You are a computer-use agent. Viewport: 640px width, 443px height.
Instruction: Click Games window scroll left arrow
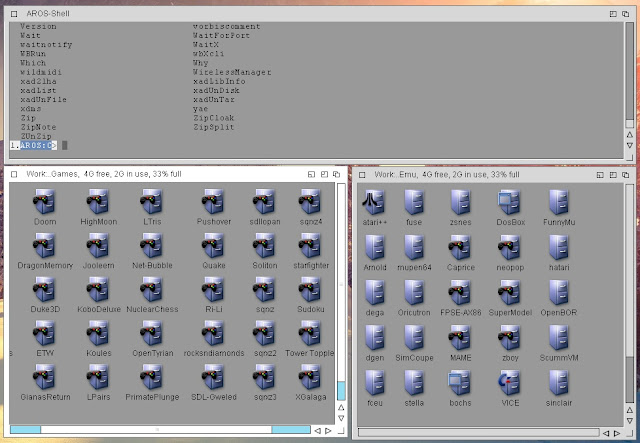(317, 430)
